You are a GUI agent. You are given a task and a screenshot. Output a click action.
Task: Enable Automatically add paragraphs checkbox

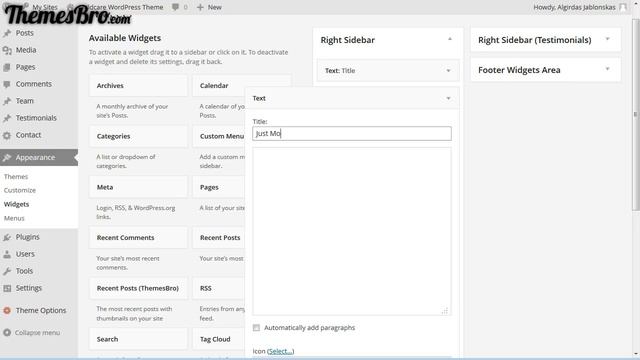(256, 328)
